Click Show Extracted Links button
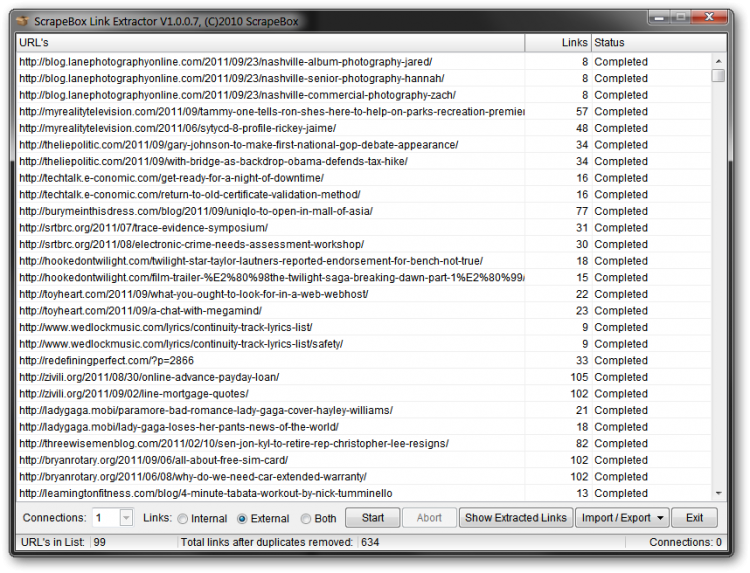 click(515, 518)
